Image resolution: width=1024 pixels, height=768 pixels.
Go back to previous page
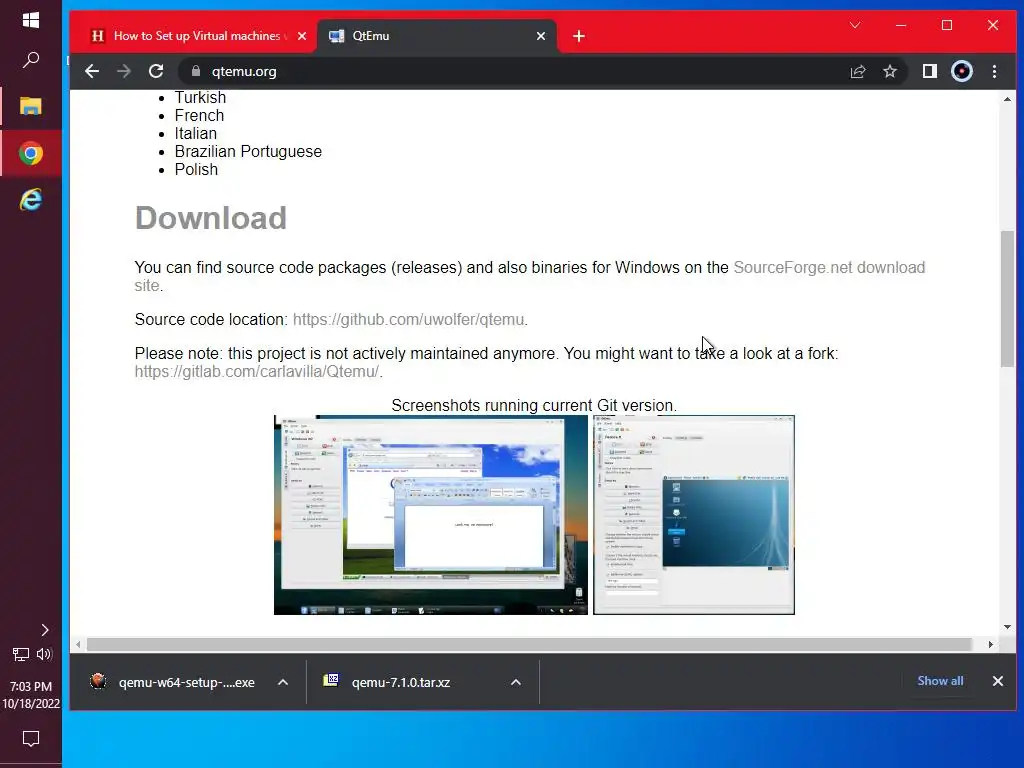[x=92, y=71]
